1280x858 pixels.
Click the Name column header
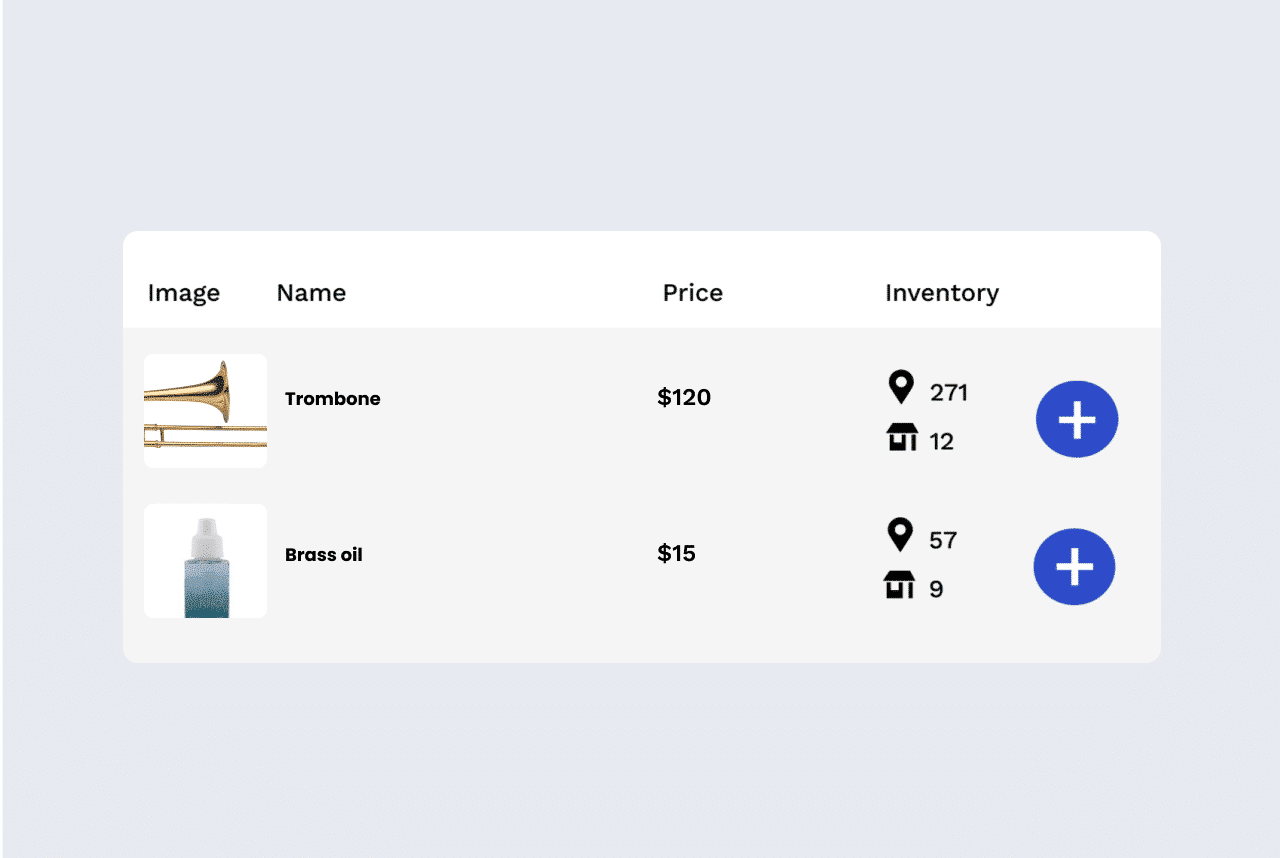(x=311, y=293)
